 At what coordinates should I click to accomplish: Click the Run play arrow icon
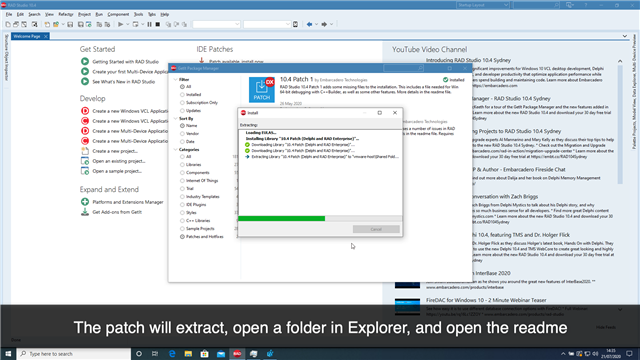120,24
